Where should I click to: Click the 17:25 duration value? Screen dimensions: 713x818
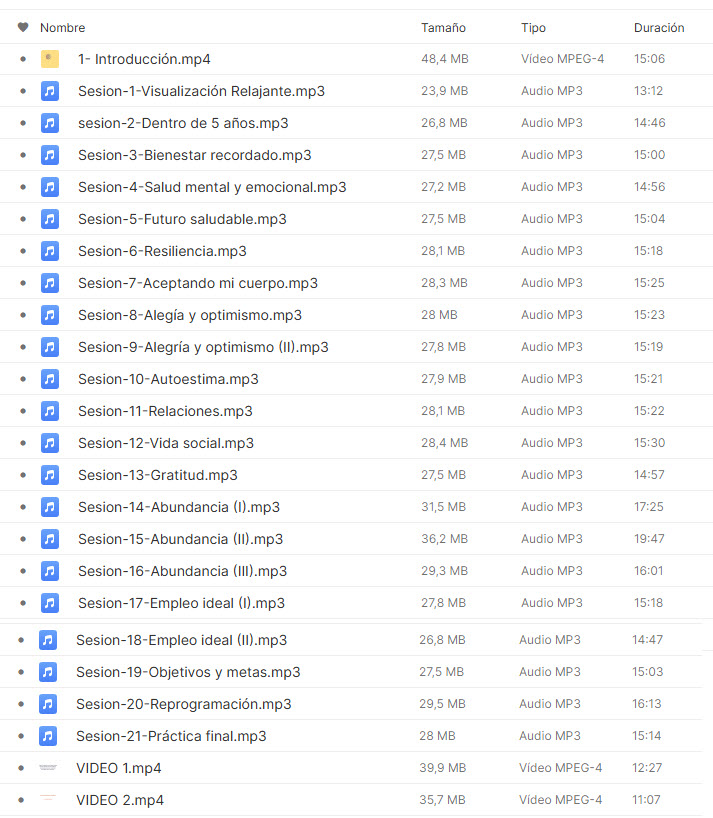point(649,507)
